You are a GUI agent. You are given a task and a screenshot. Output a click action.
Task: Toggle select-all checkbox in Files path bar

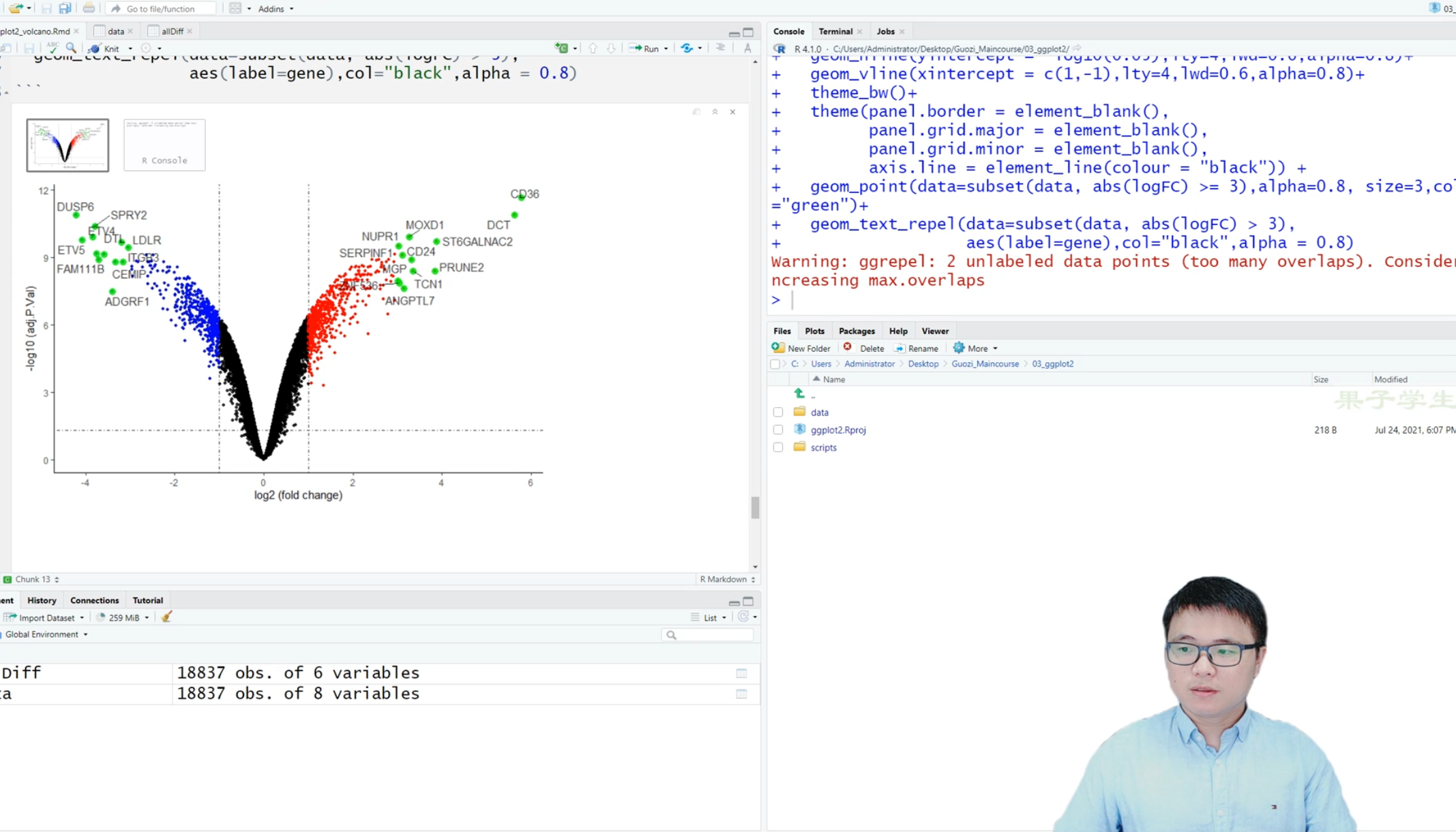pyautogui.click(x=775, y=363)
